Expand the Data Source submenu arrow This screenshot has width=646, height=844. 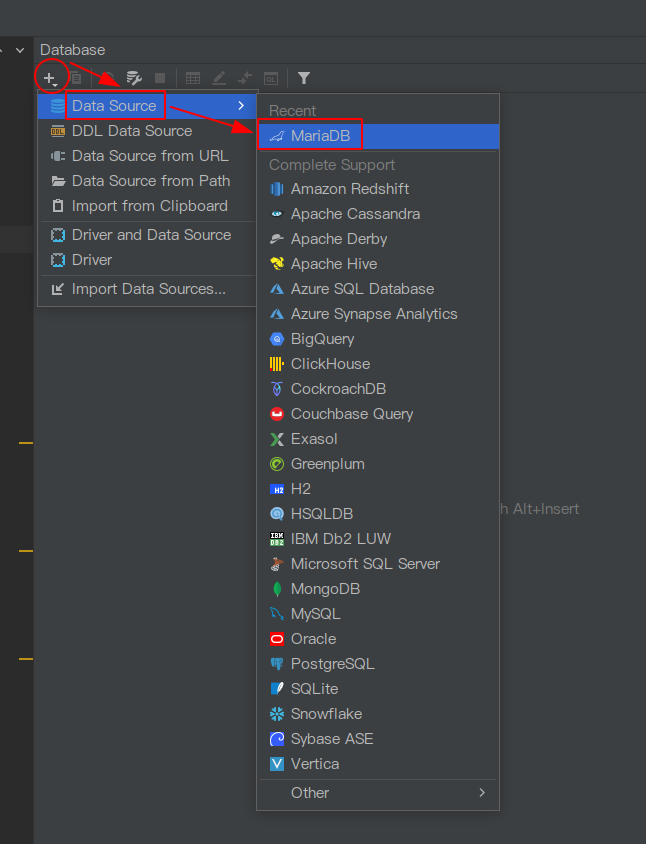pos(241,106)
